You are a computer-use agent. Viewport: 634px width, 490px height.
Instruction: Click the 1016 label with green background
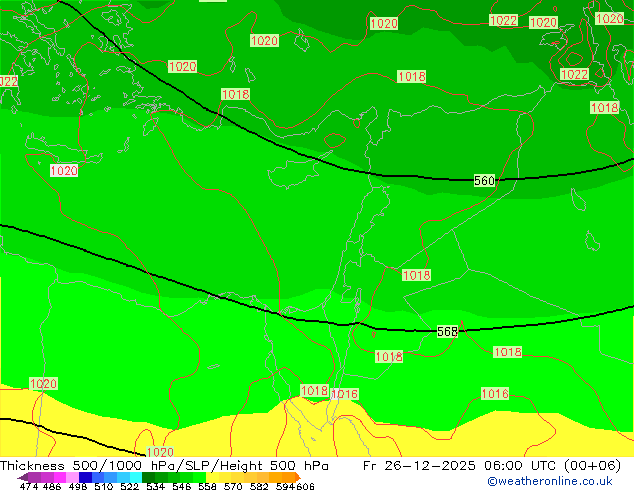point(495,393)
